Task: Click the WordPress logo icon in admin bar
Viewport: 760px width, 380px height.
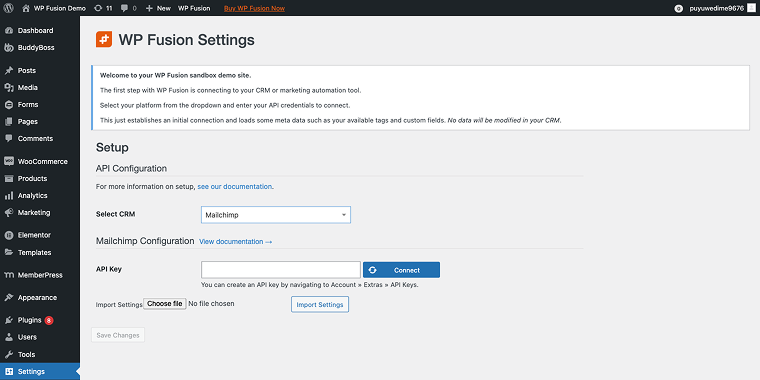Action: (x=8, y=8)
